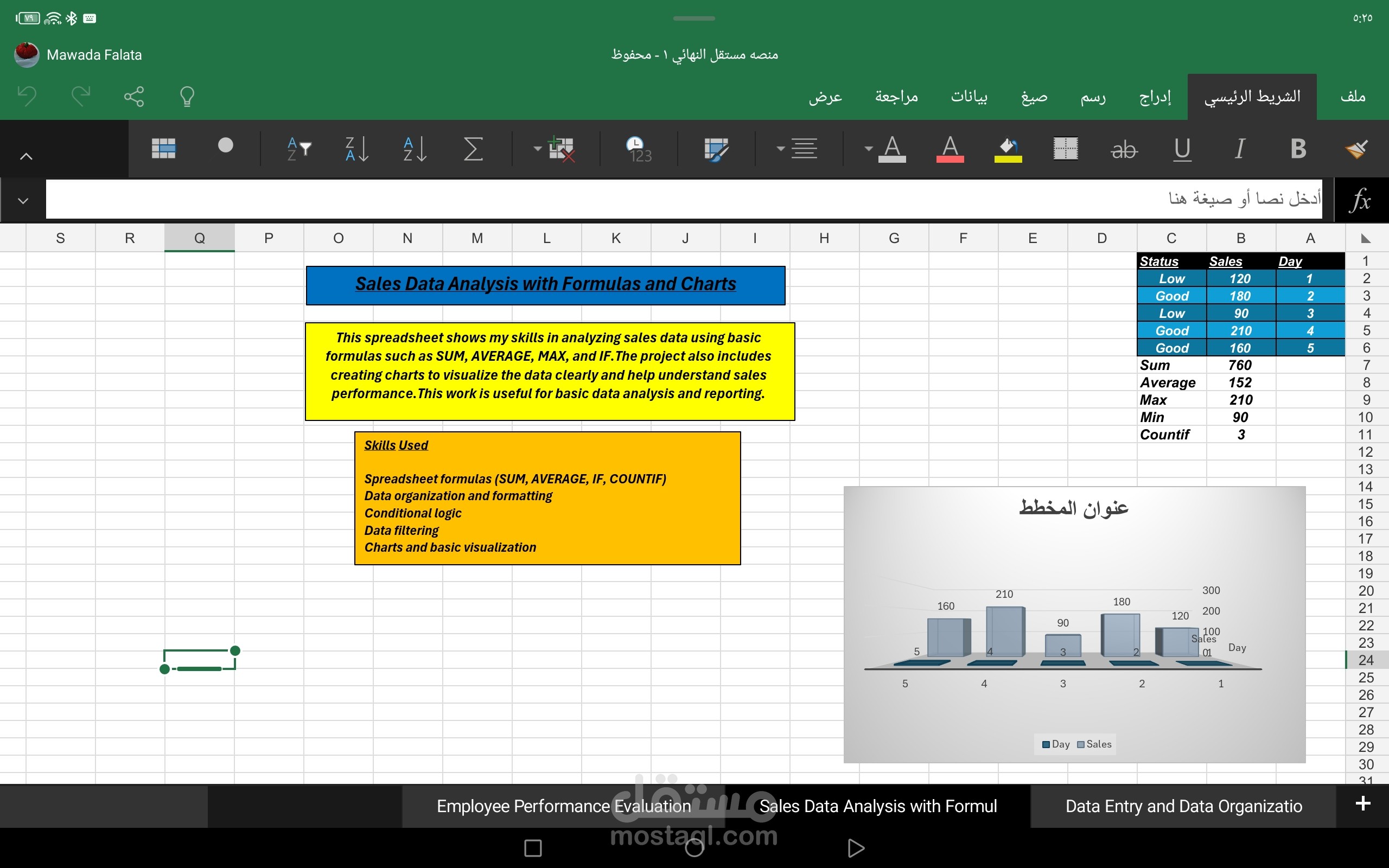The height and width of the screenshot is (868, 1389).
Task: Switch to Data Entry and Data Organization sheet
Action: tap(1183, 806)
